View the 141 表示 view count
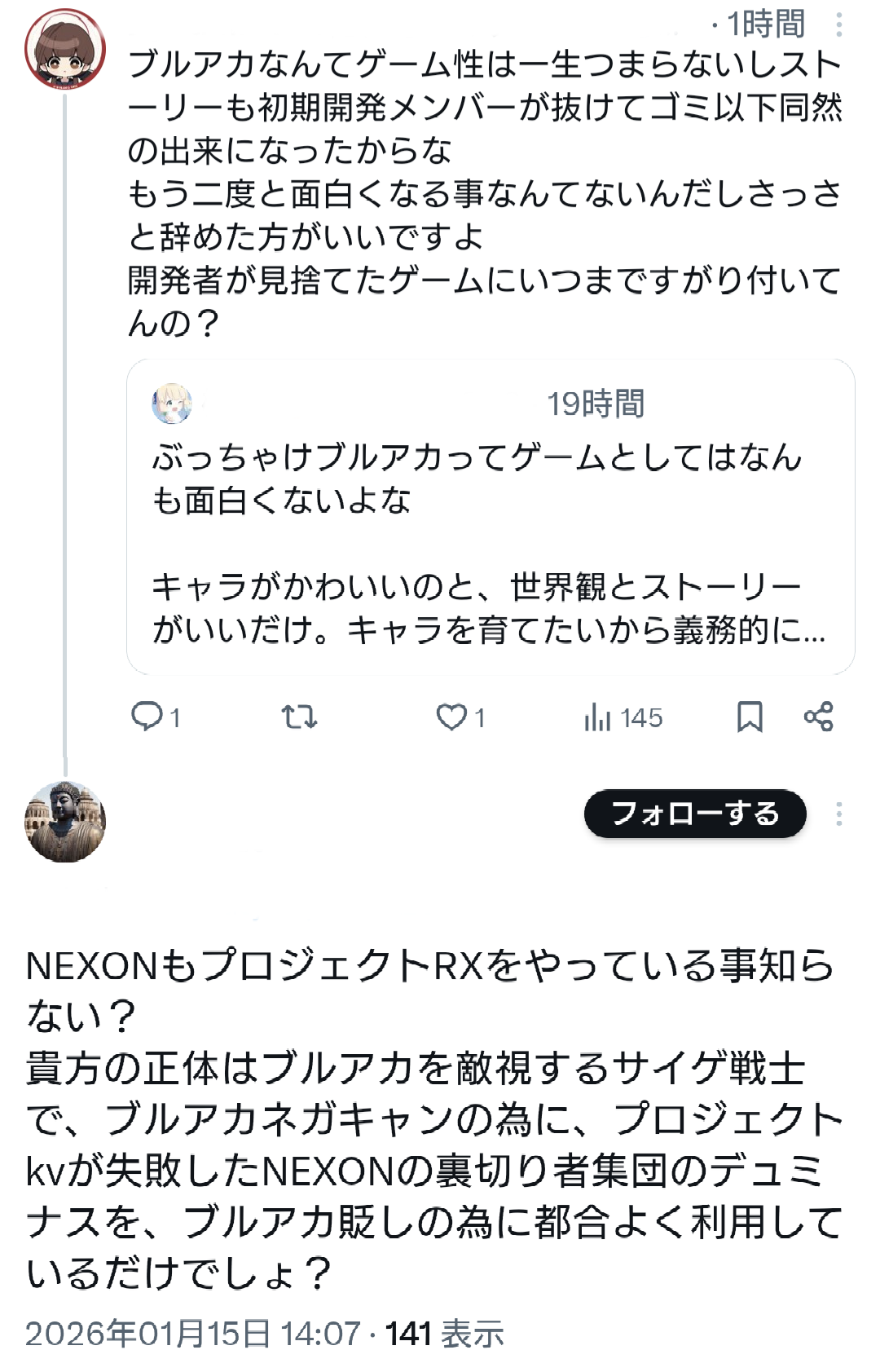The width and height of the screenshot is (880, 1372). coord(445,1335)
